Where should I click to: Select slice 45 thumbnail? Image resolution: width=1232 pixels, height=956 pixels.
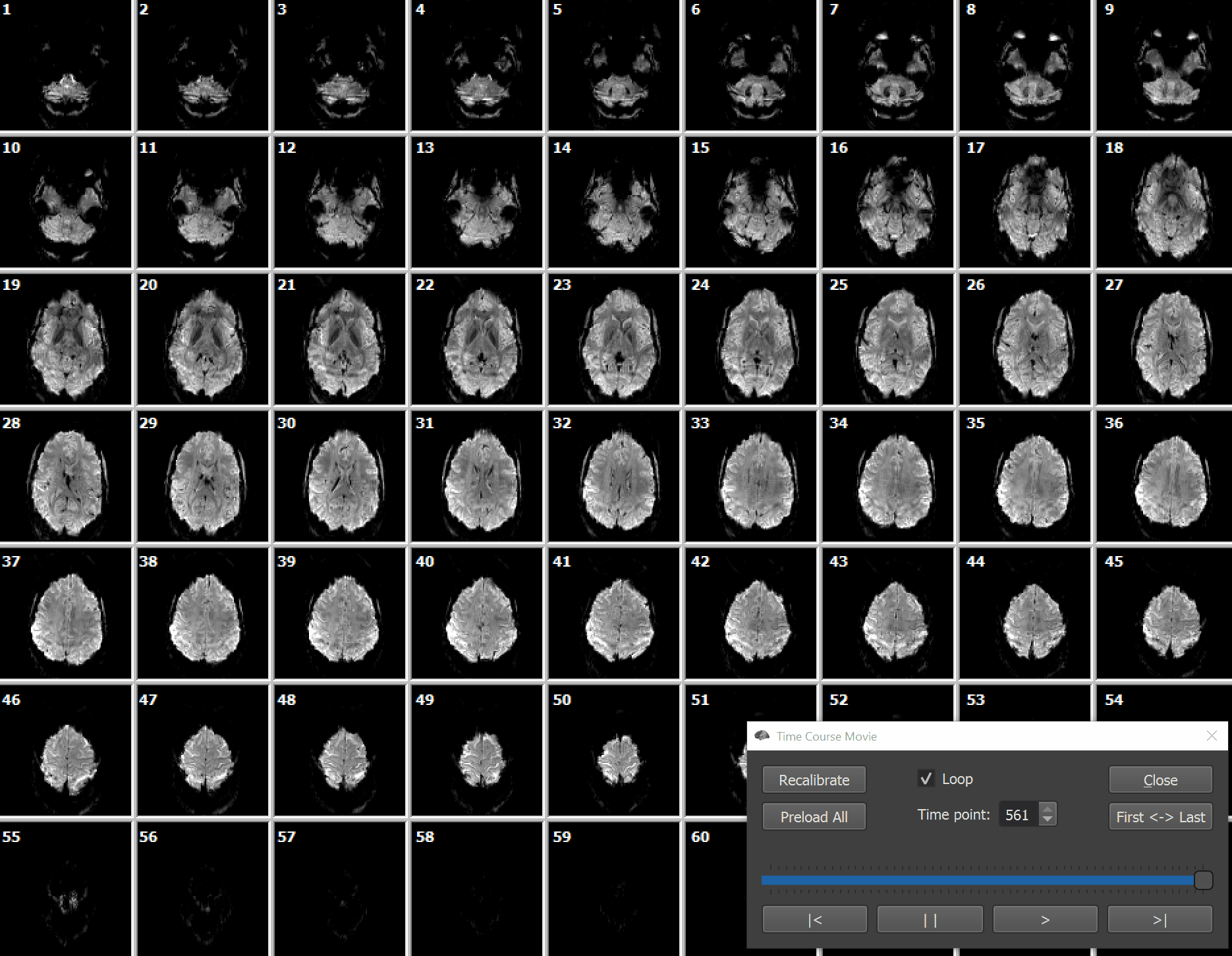click(1164, 613)
